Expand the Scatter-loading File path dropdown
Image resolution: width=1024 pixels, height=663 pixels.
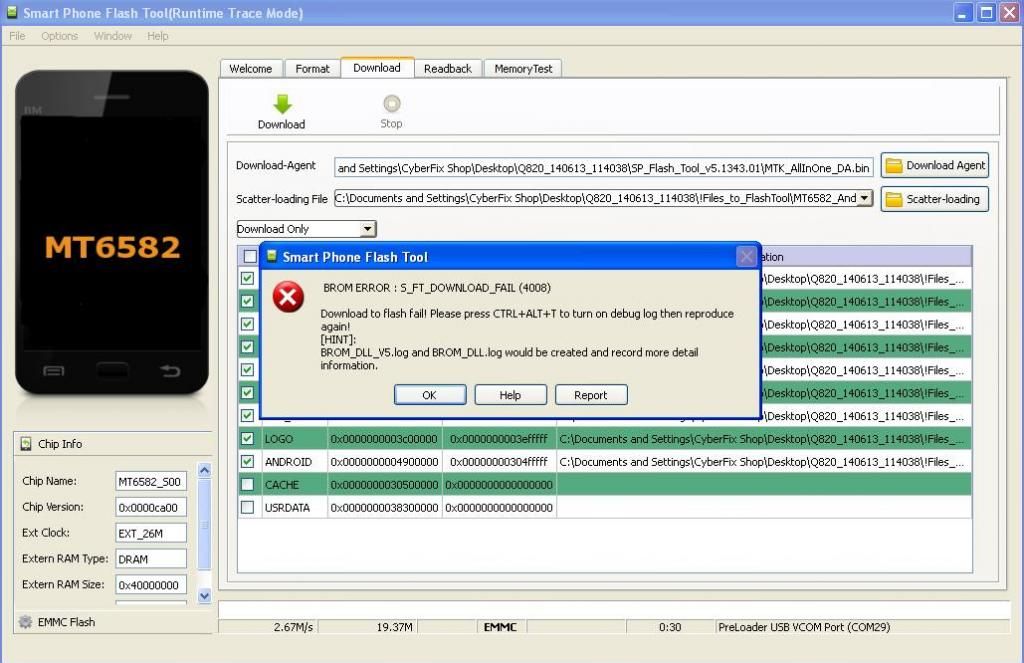click(864, 198)
